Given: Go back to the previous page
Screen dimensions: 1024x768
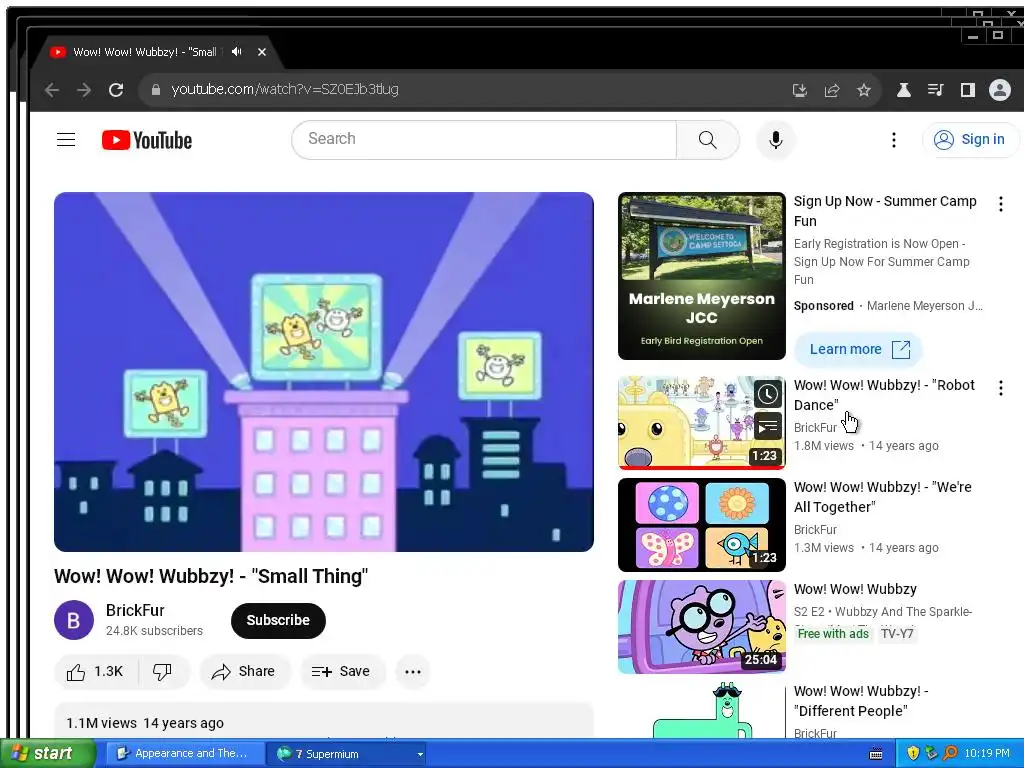Looking at the screenshot, I should click(52, 90).
